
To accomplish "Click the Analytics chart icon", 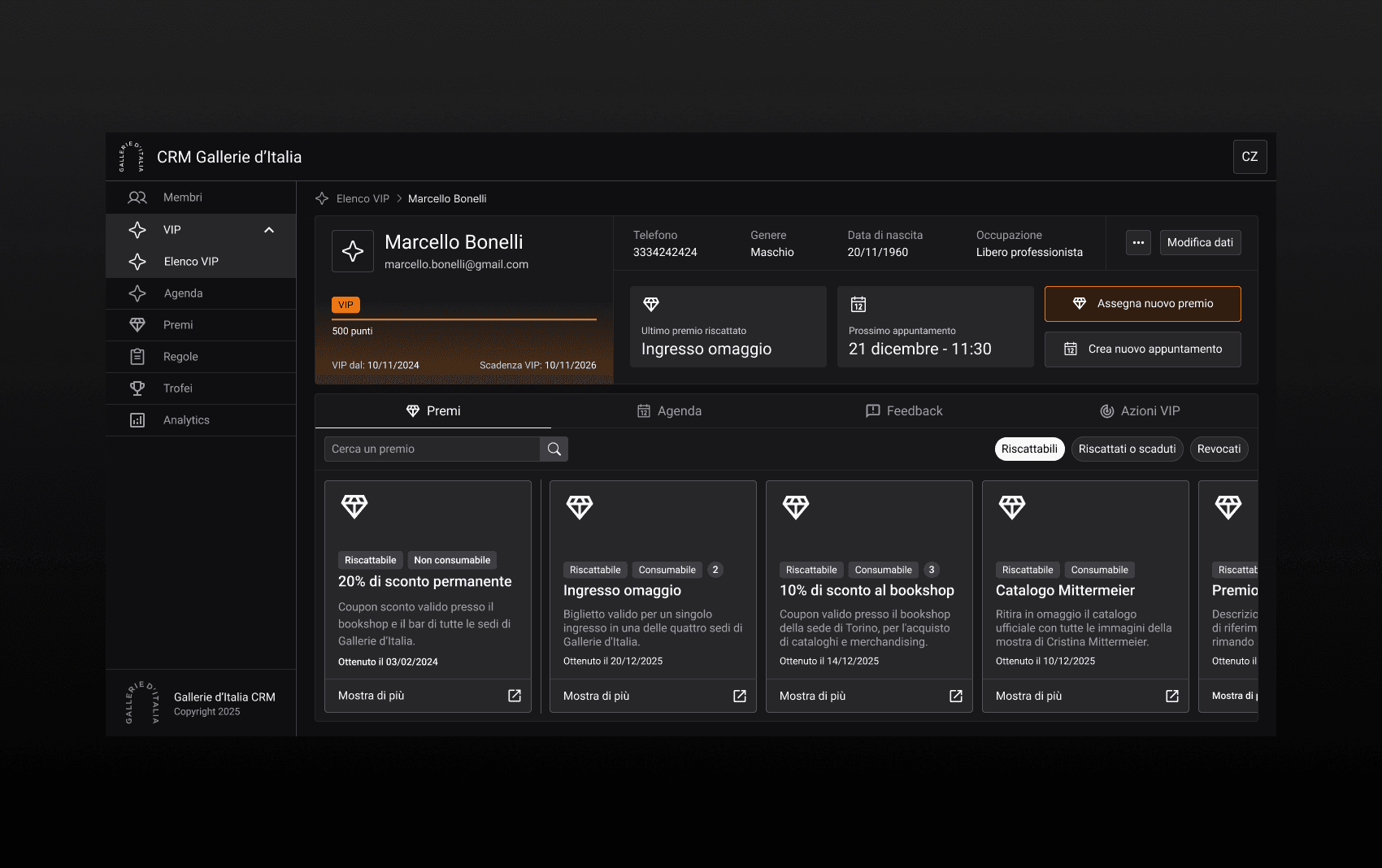I will [137, 420].
